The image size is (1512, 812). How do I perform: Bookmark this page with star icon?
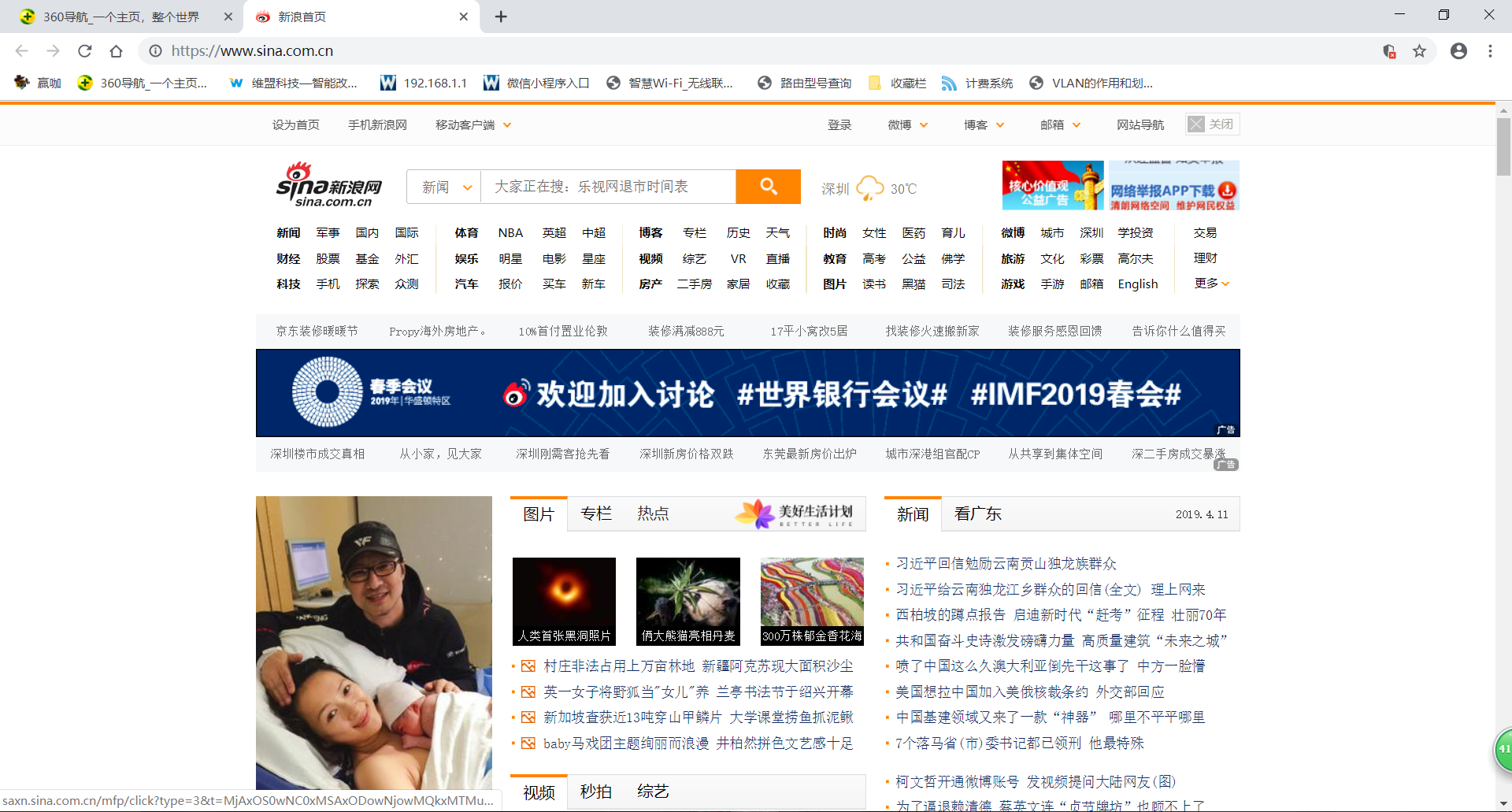point(1419,51)
